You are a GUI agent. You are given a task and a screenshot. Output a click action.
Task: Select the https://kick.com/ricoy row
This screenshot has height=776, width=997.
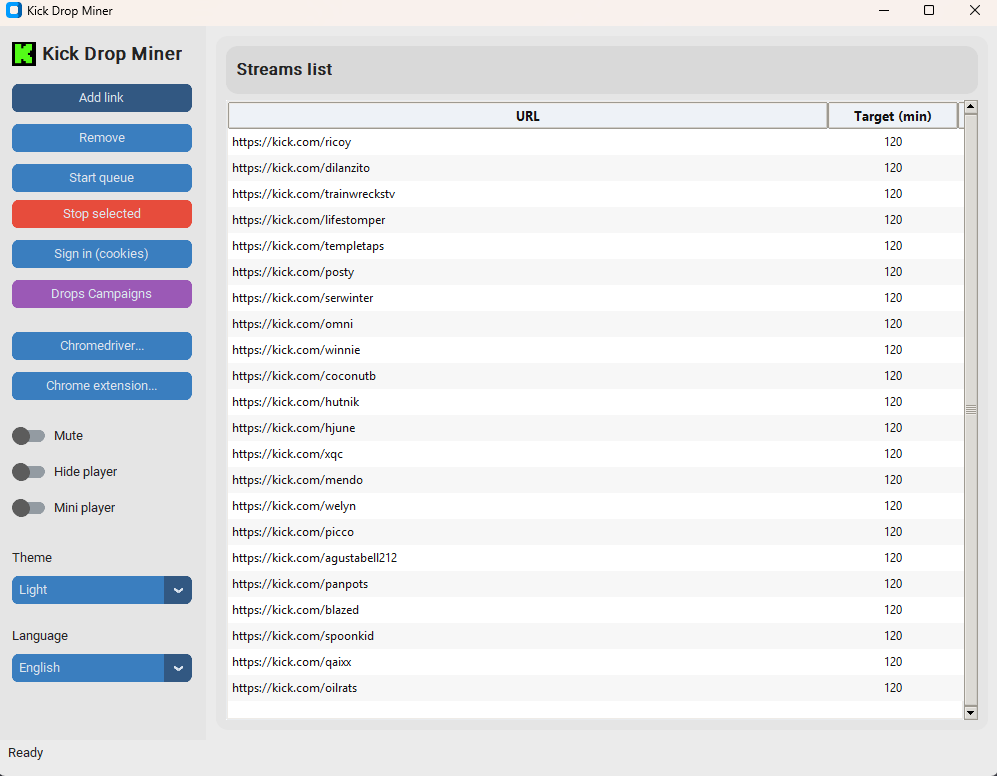point(596,142)
